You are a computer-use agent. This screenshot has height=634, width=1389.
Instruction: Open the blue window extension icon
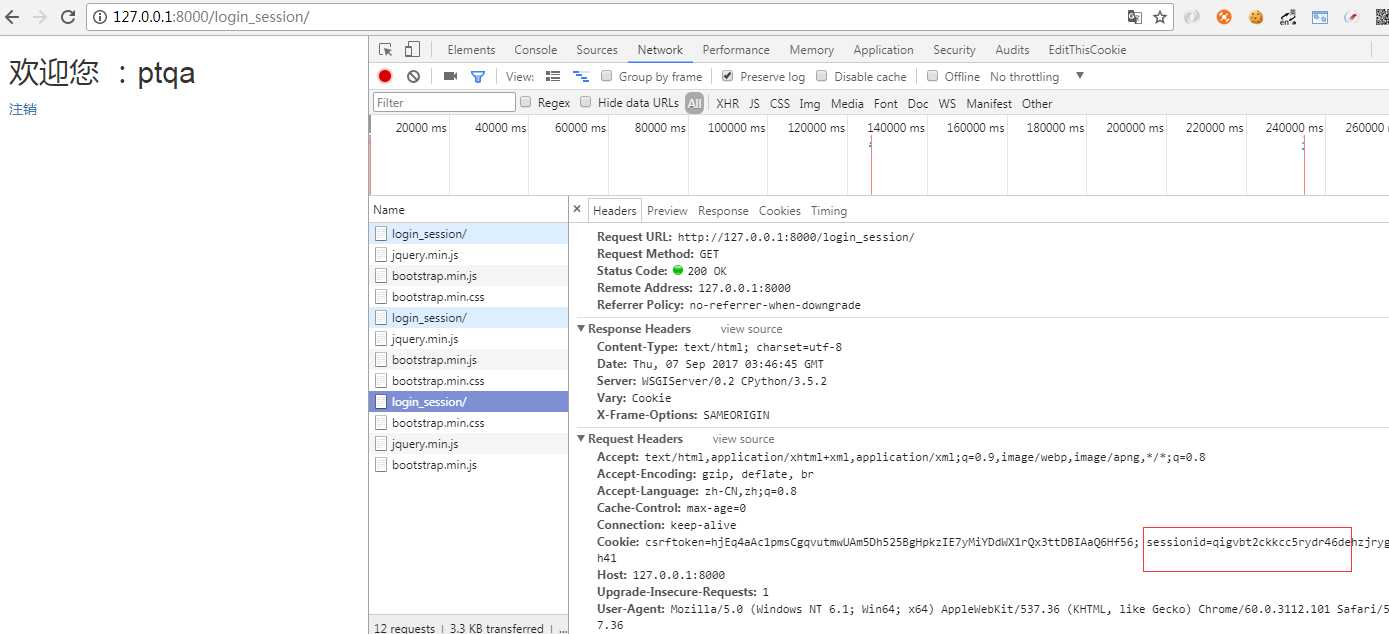click(x=1320, y=17)
